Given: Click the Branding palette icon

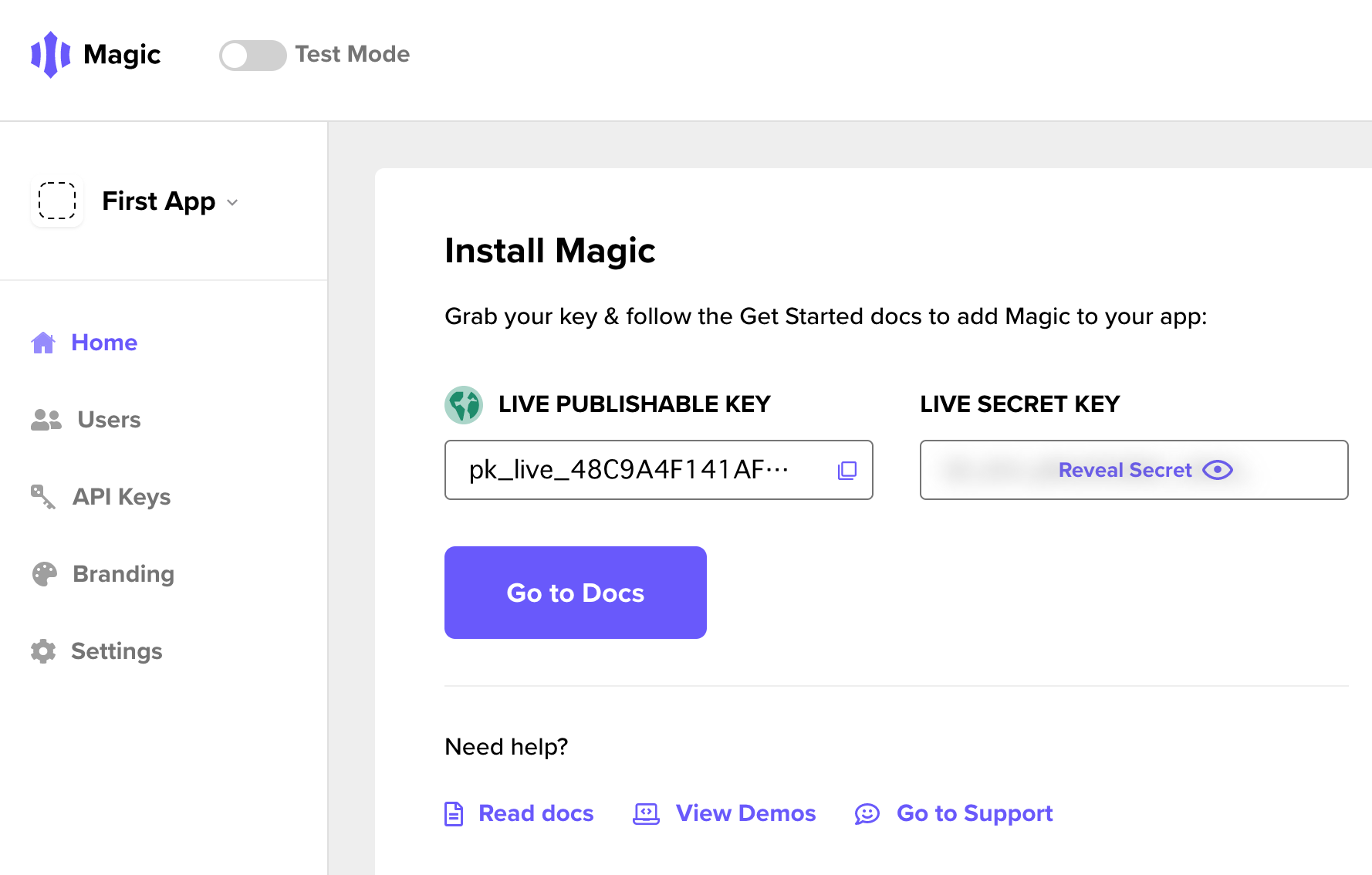Looking at the screenshot, I should pos(44,574).
